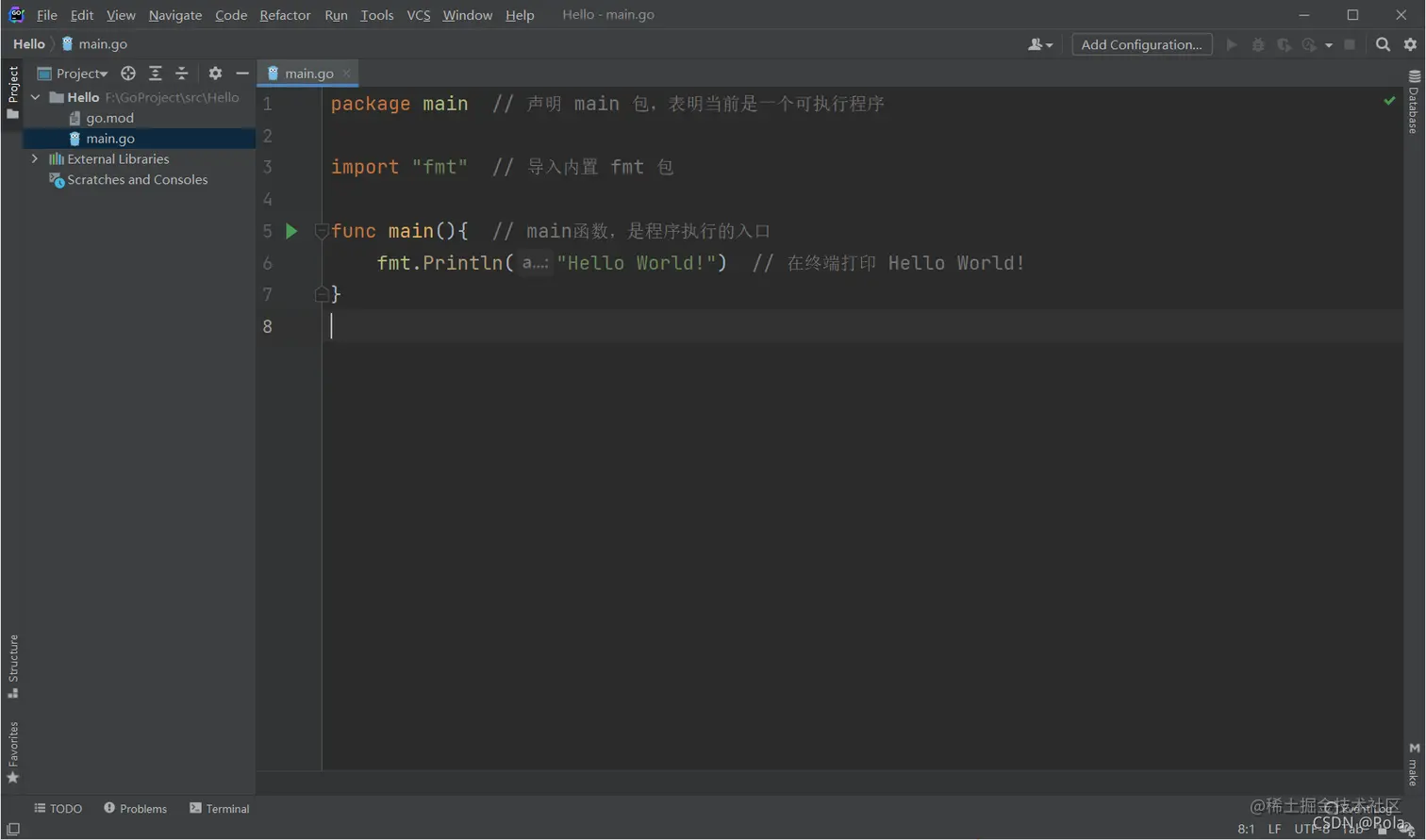Open the Project view dropdown
1426x840 pixels.
[73, 74]
